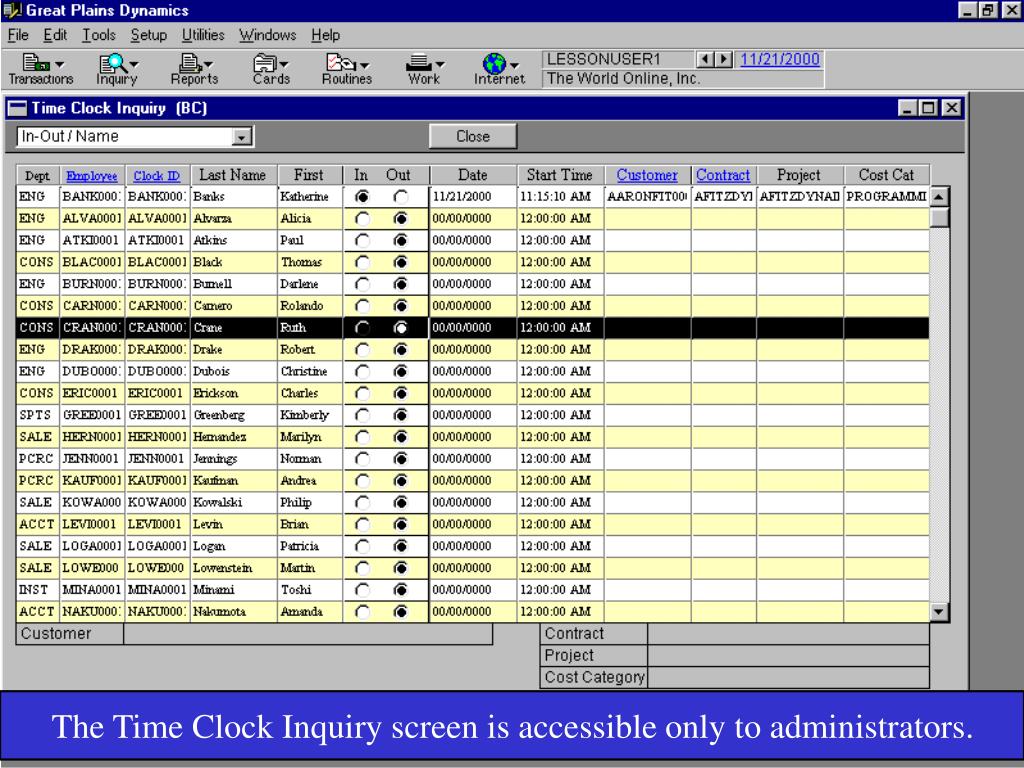The height and width of the screenshot is (768, 1024).
Task: Open the Transactions toolbar icon
Action: (35, 63)
